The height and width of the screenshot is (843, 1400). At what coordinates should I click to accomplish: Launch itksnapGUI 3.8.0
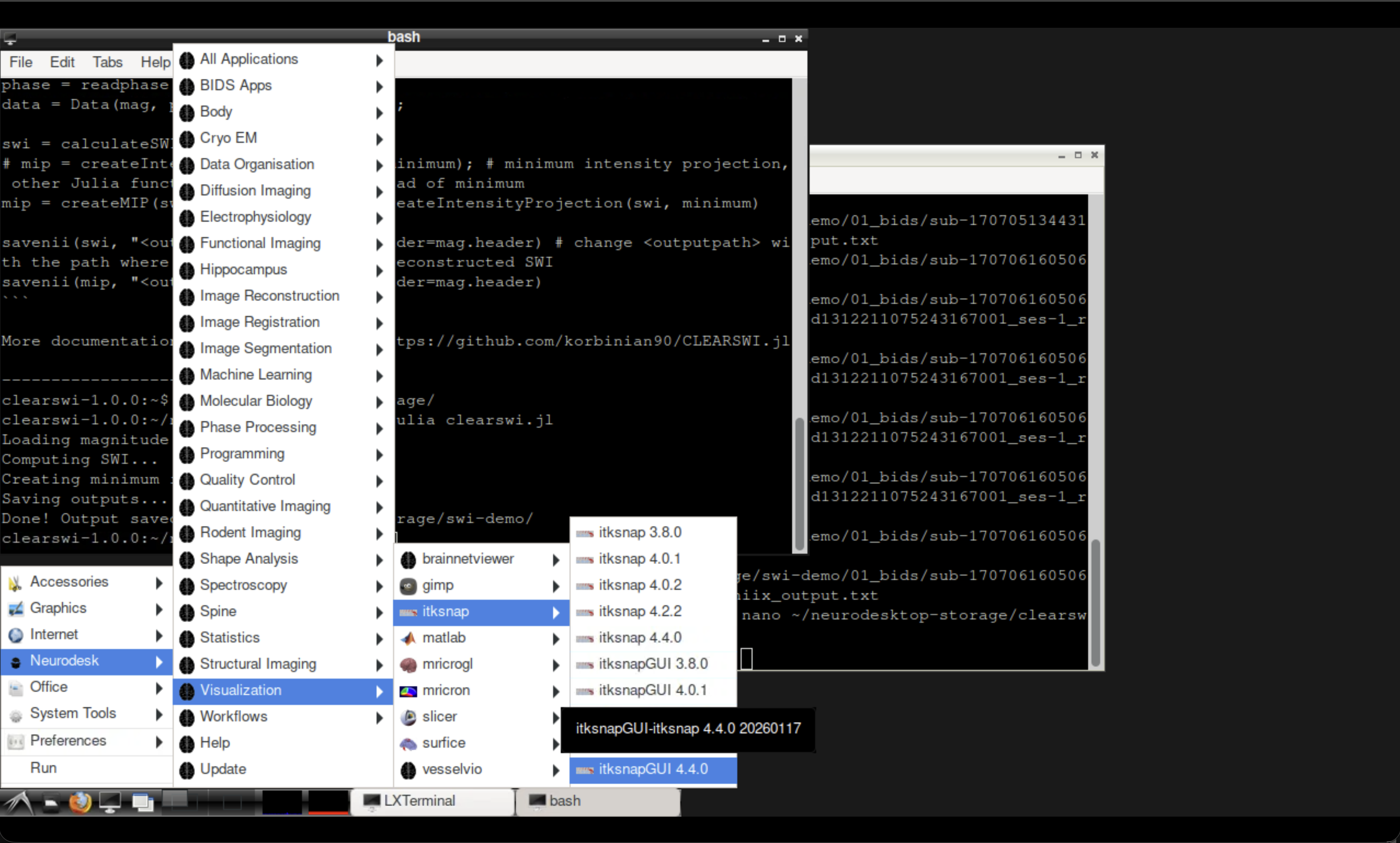(x=654, y=664)
